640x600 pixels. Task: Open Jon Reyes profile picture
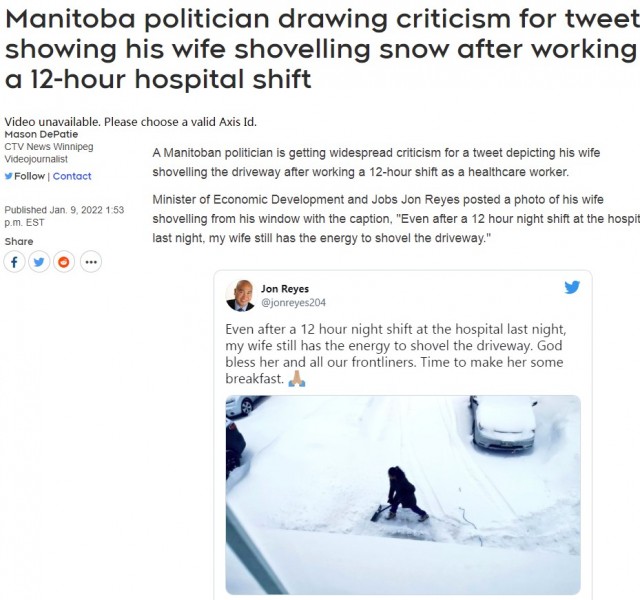[x=240, y=295]
